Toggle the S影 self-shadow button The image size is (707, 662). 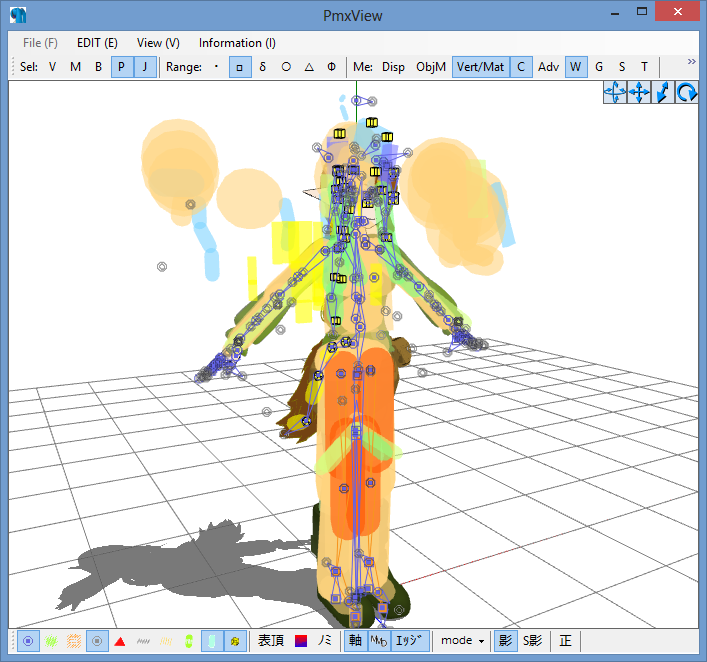pos(533,641)
